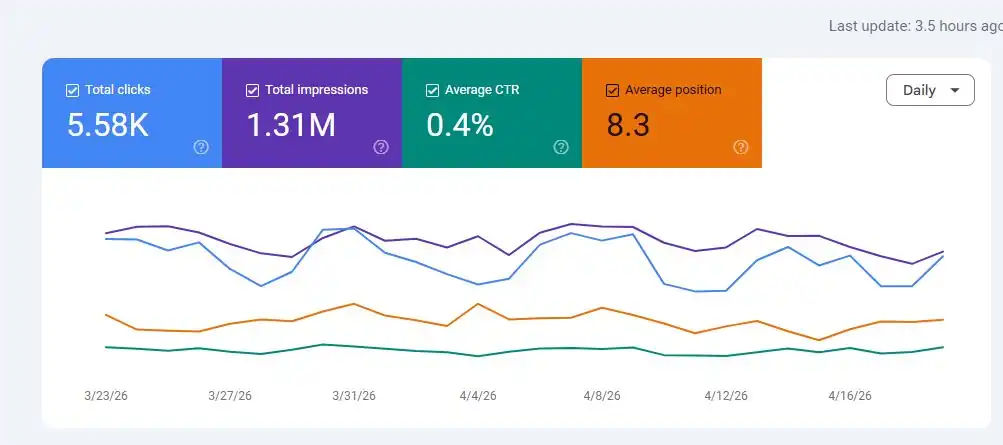Uncheck the Average CTR checkbox
This screenshot has height=445, width=1003.
(x=432, y=91)
